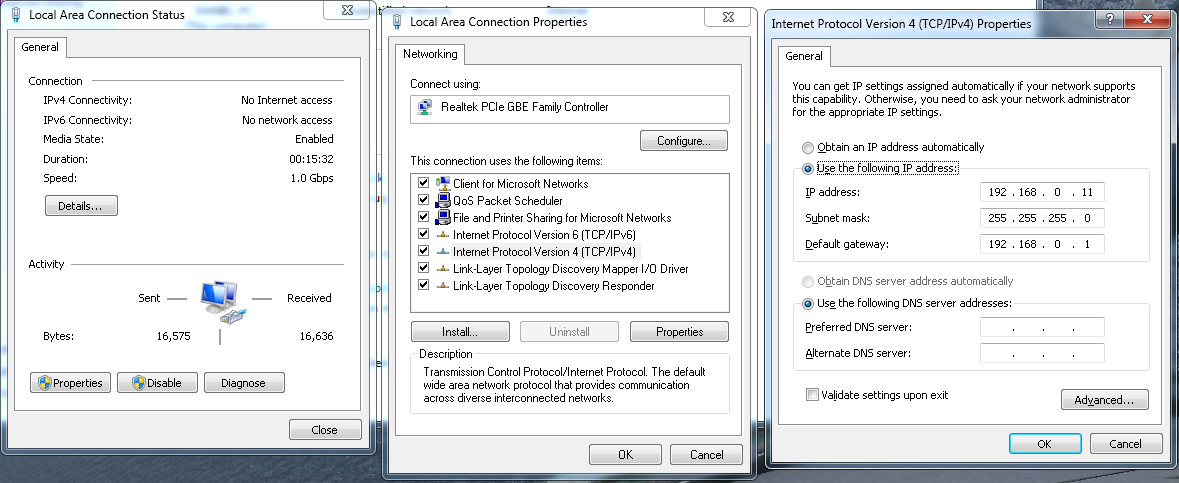Click the Default gateway address field
Image resolution: width=1179 pixels, height=483 pixels.
pos(1042,245)
